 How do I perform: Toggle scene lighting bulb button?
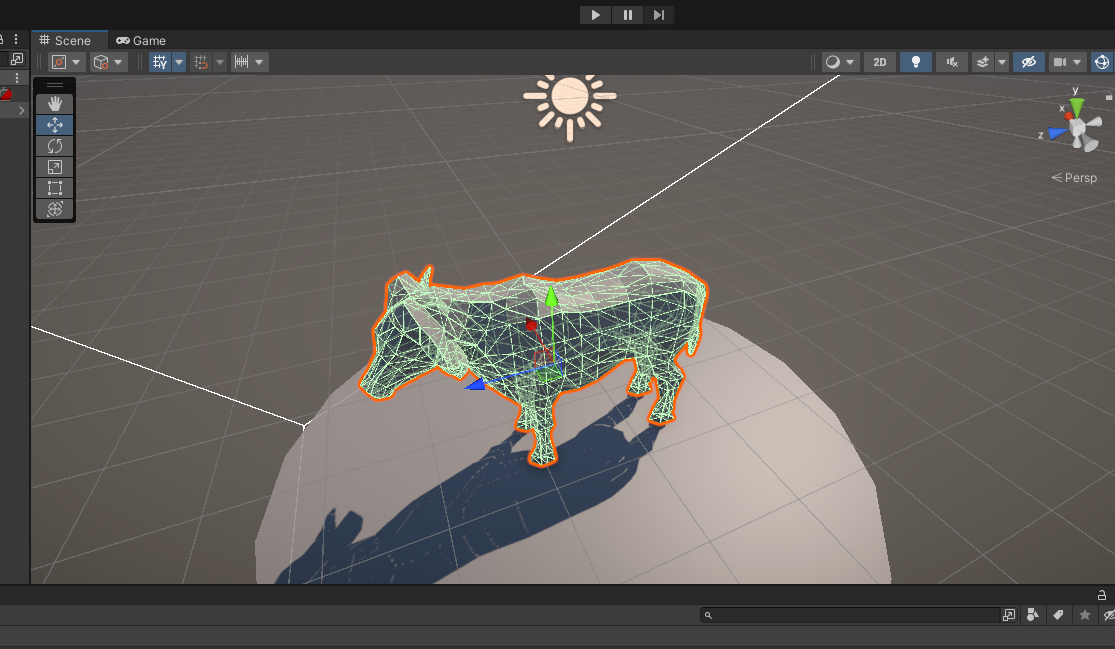(x=915, y=62)
